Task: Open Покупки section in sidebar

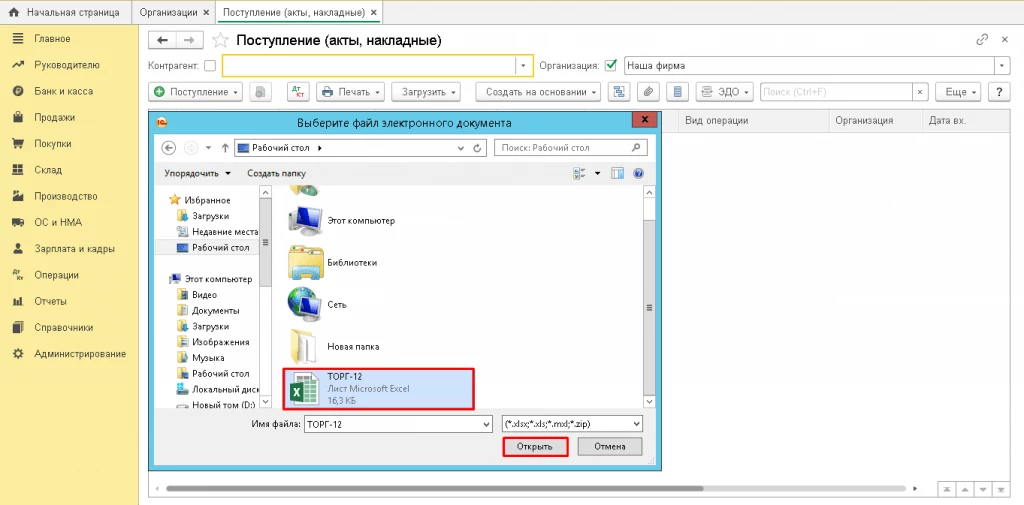Action: click(x=53, y=144)
